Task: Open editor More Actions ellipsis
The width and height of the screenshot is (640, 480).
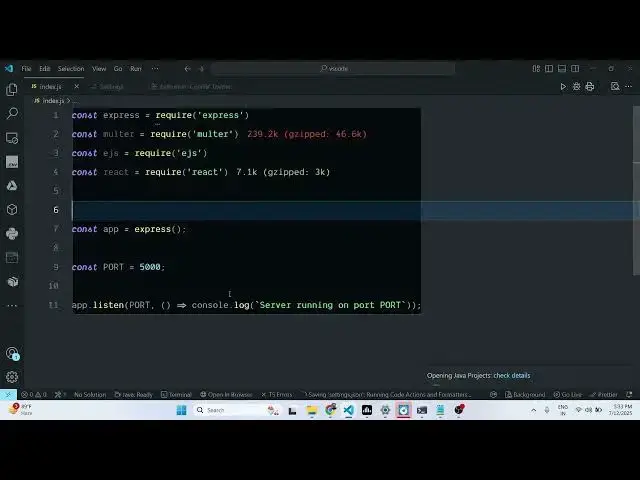Action: click(x=629, y=87)
